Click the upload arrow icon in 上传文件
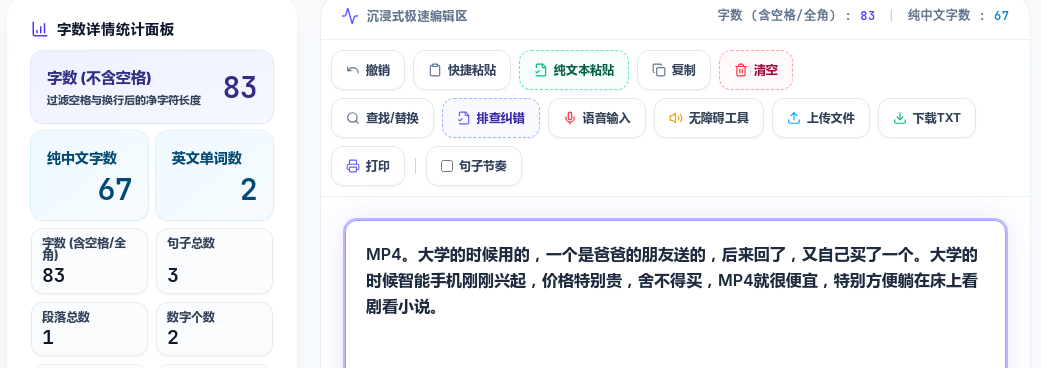 pyautogui.click(x=793, y=118)
